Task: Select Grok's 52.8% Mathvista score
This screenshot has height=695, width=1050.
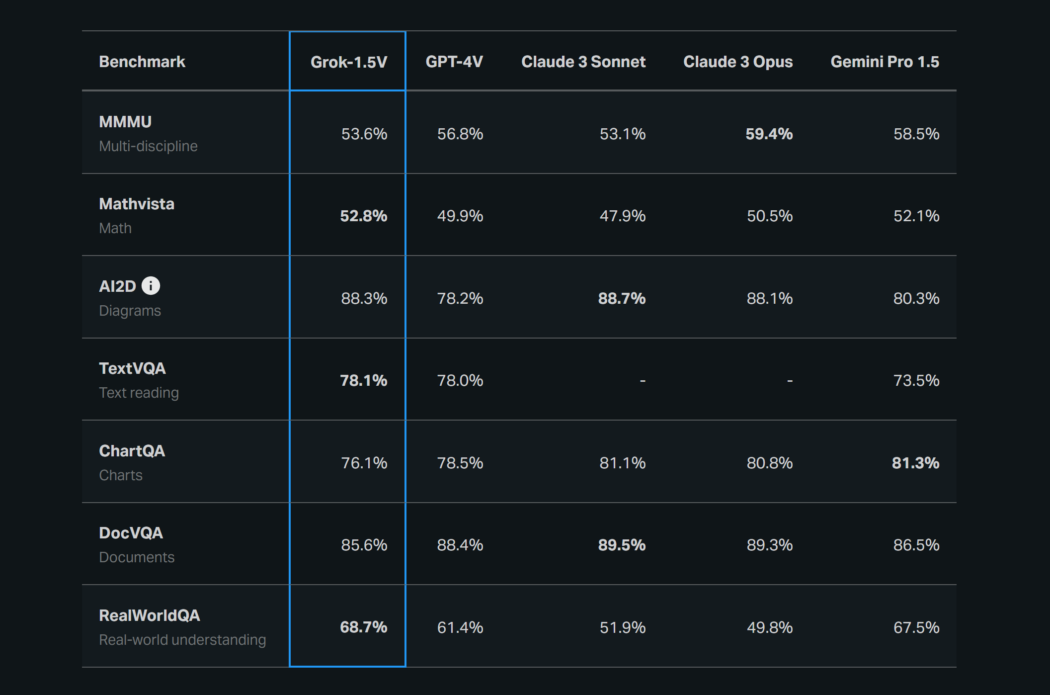Action: [x=363, y=216]
